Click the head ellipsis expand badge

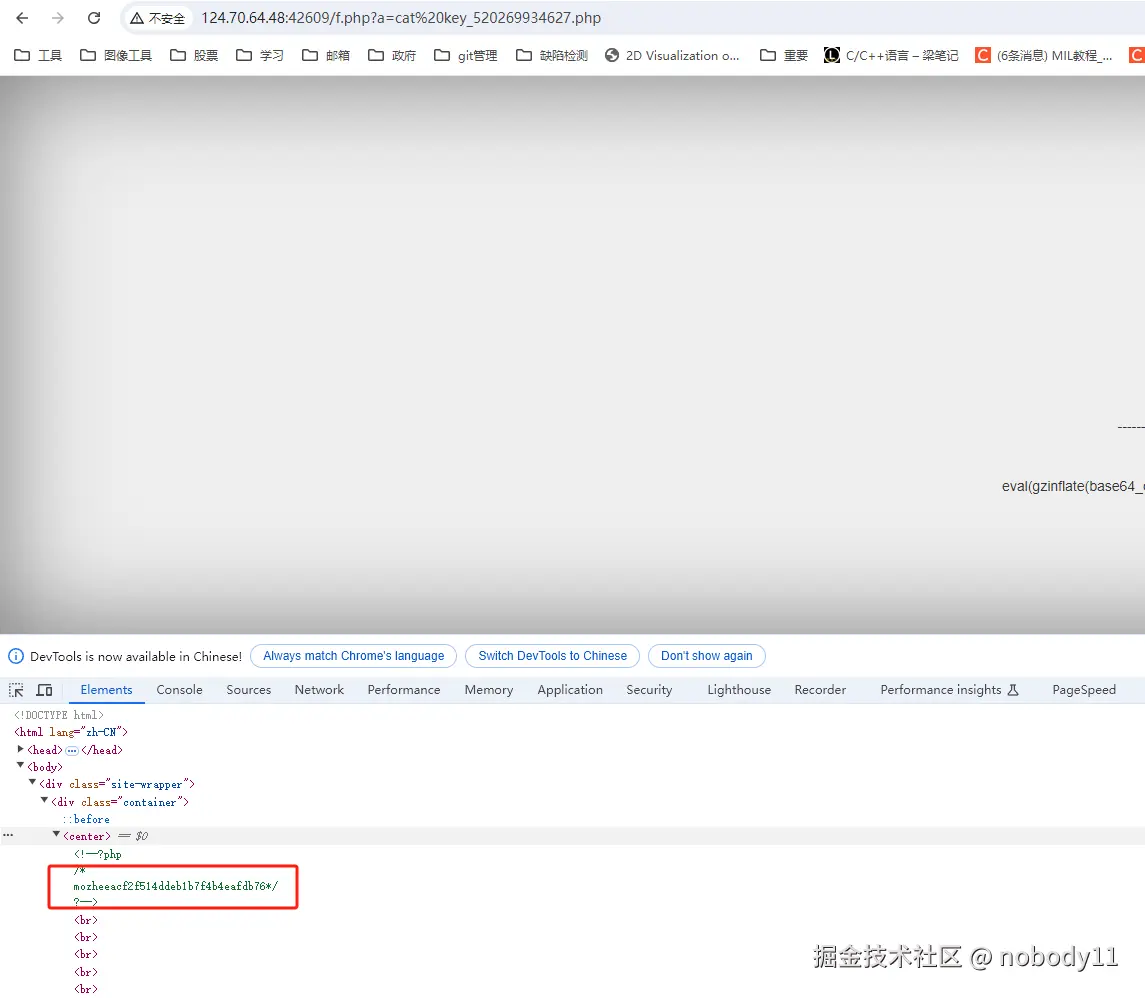pos(72,751)
